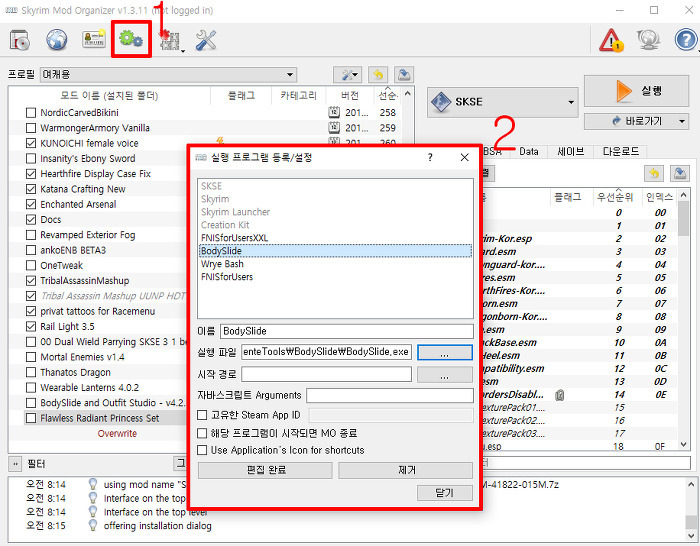700x546 pixels.
Task: Select FNISforUsersXXL entry in list
Action: 335,238
